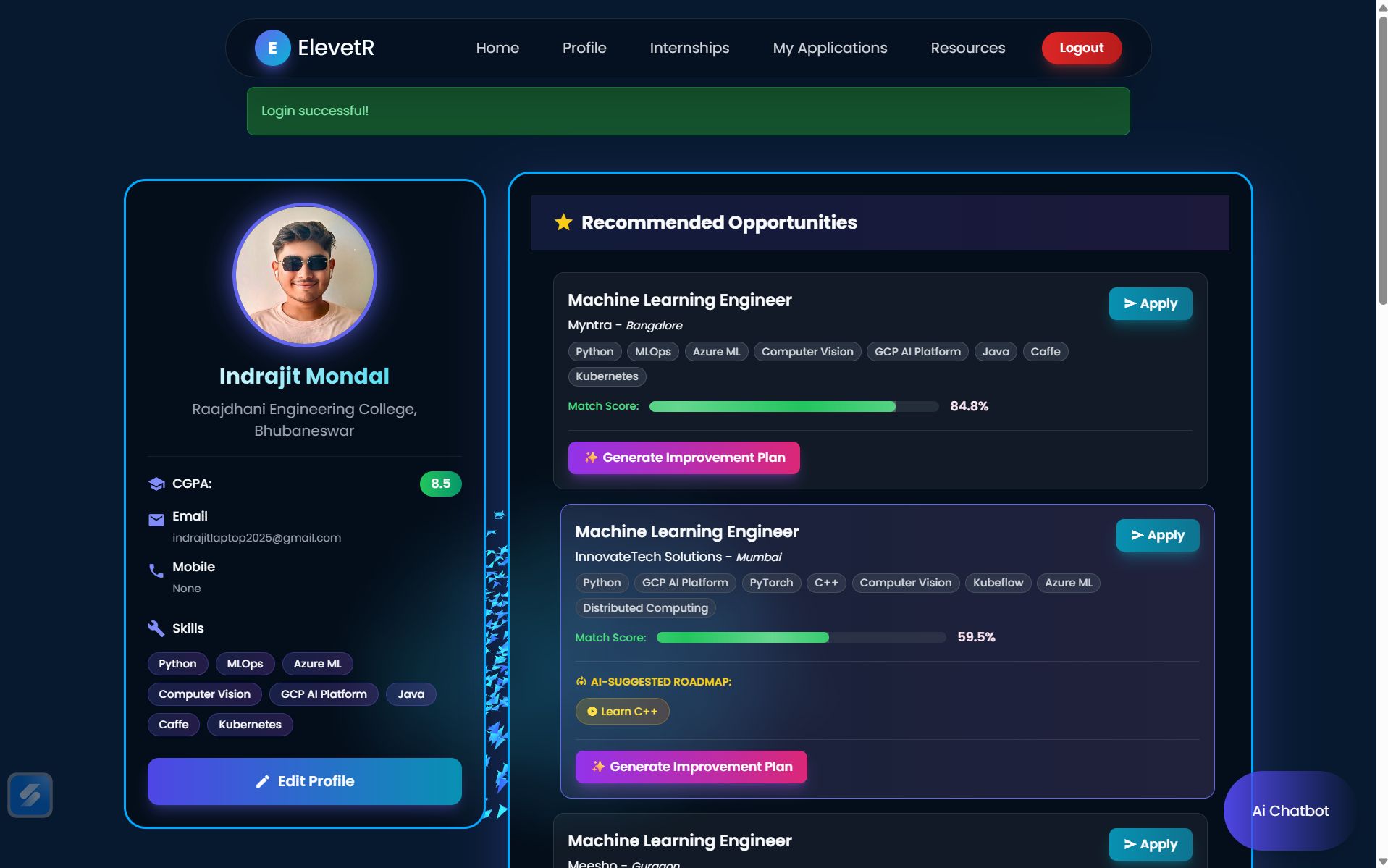The height and width of the screenshot is (868, 1388).
Task: Click the floating widget icon at bottom left
Action: [30, 795]
